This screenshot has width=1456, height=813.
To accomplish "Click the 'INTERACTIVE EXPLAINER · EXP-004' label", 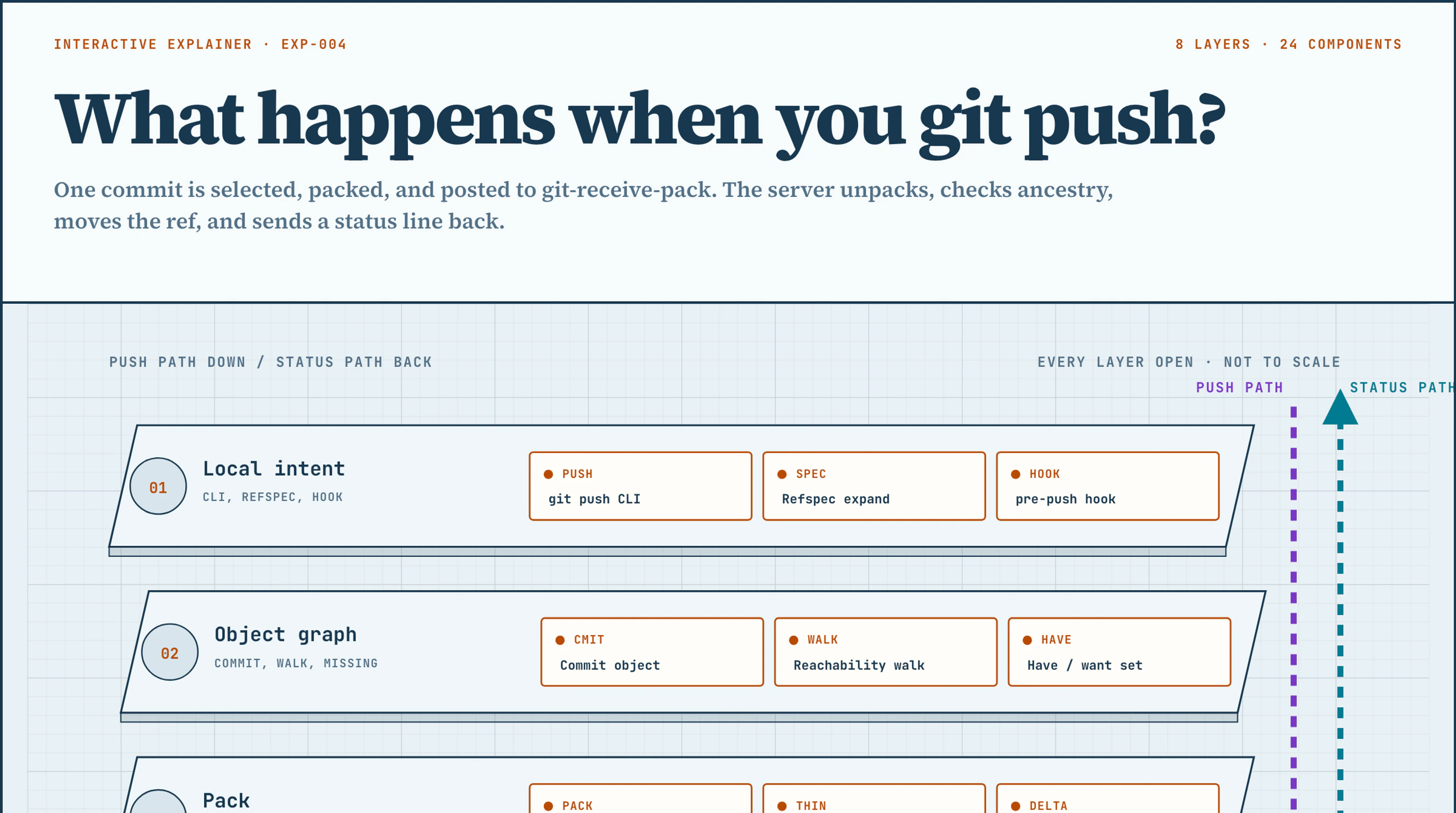I will coord(200,44).
